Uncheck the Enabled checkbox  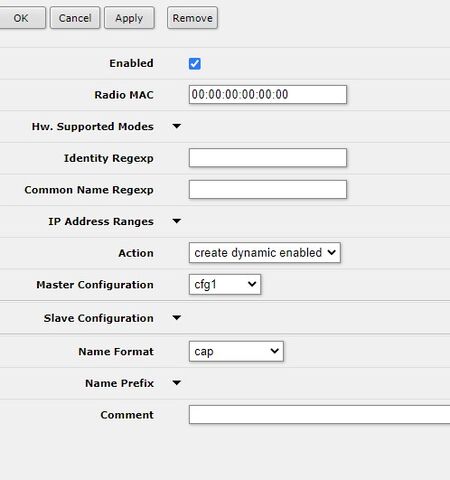195,64
